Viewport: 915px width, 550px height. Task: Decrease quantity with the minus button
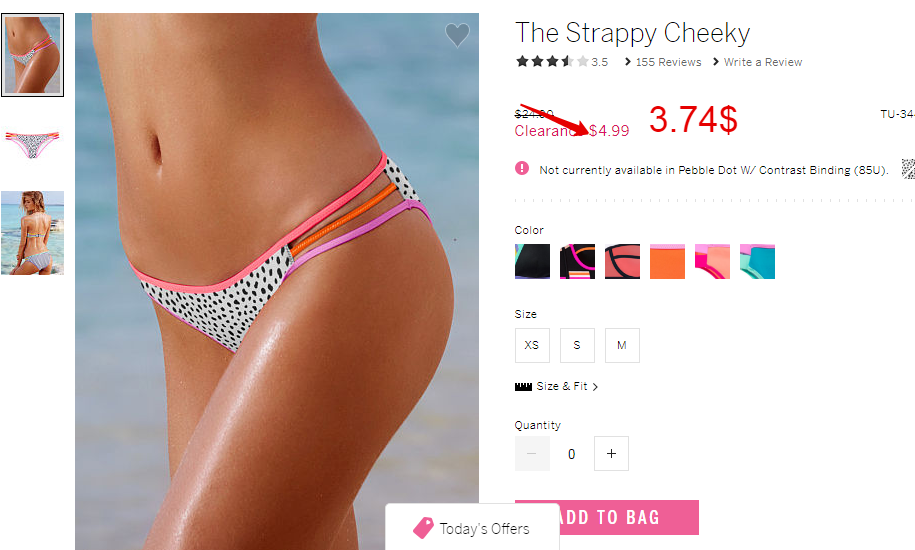532,453
